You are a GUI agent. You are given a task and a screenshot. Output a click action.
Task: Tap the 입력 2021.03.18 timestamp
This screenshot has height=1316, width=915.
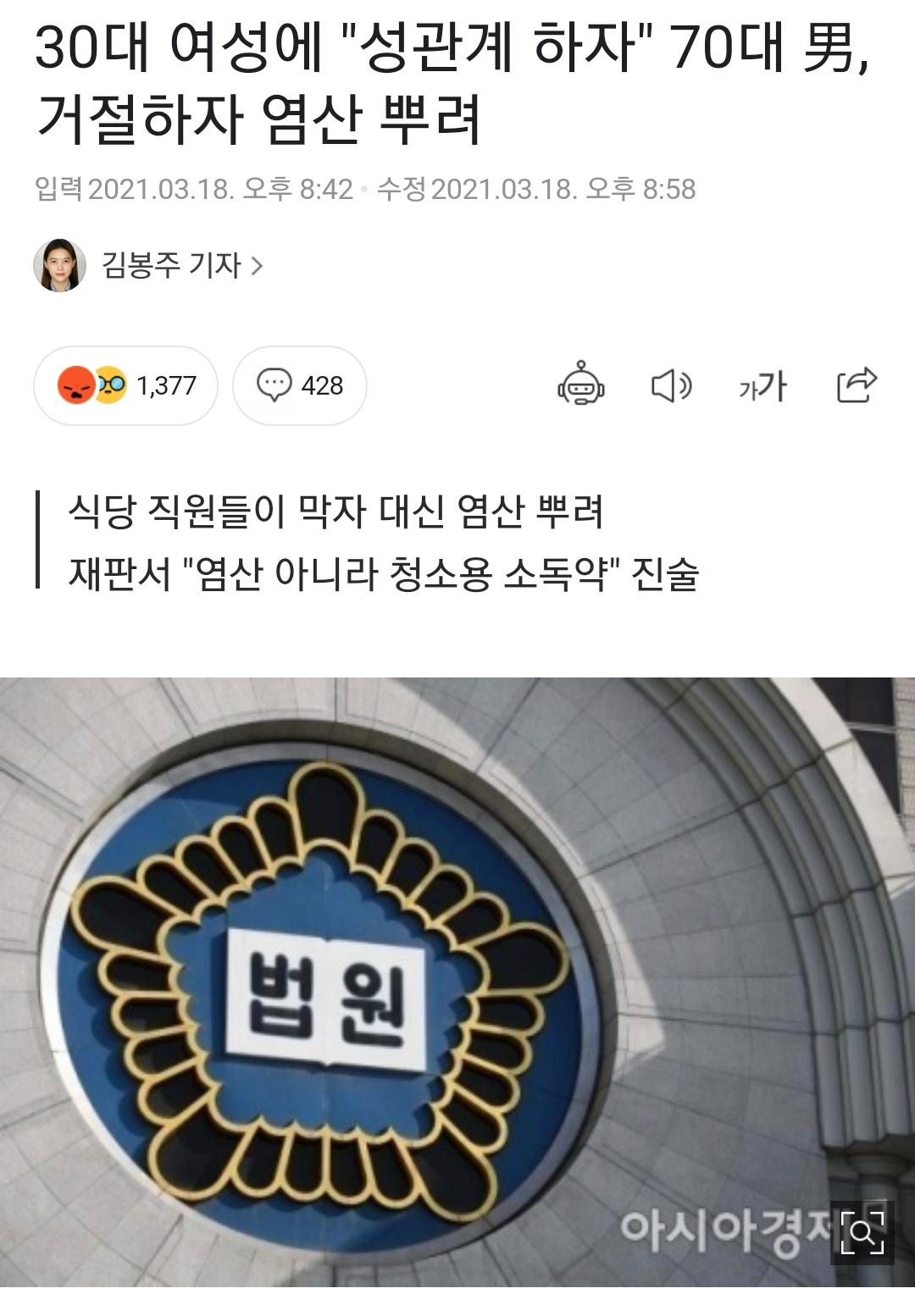tap(193, 189)
